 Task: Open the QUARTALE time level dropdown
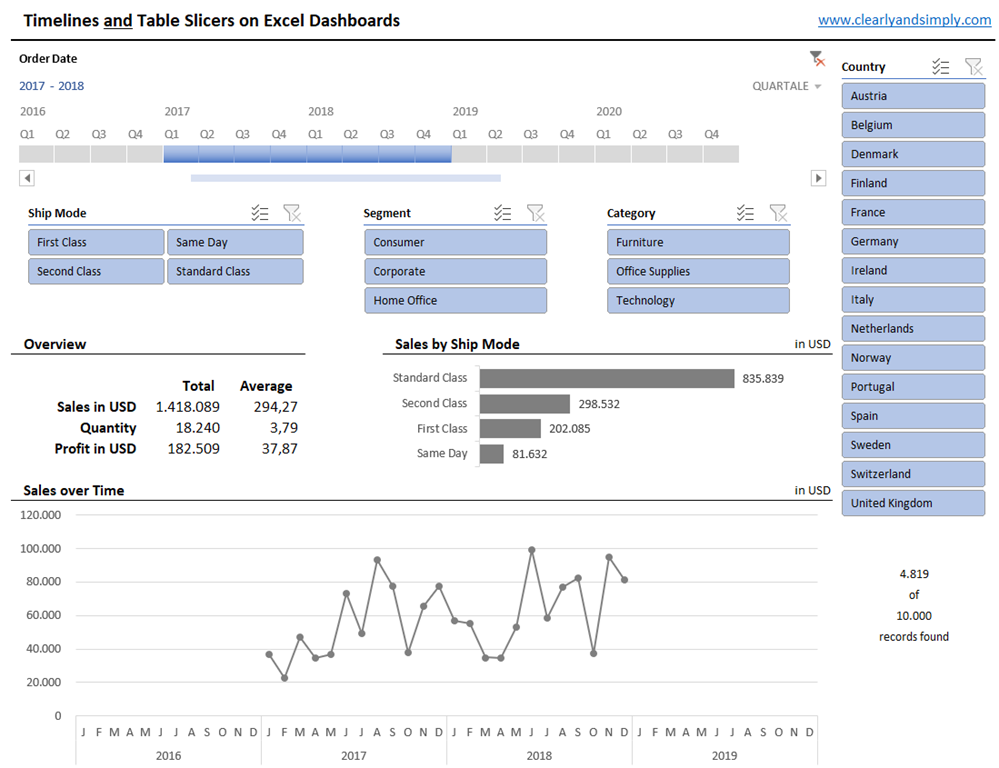pyautogui.click(x=787, y=86)
